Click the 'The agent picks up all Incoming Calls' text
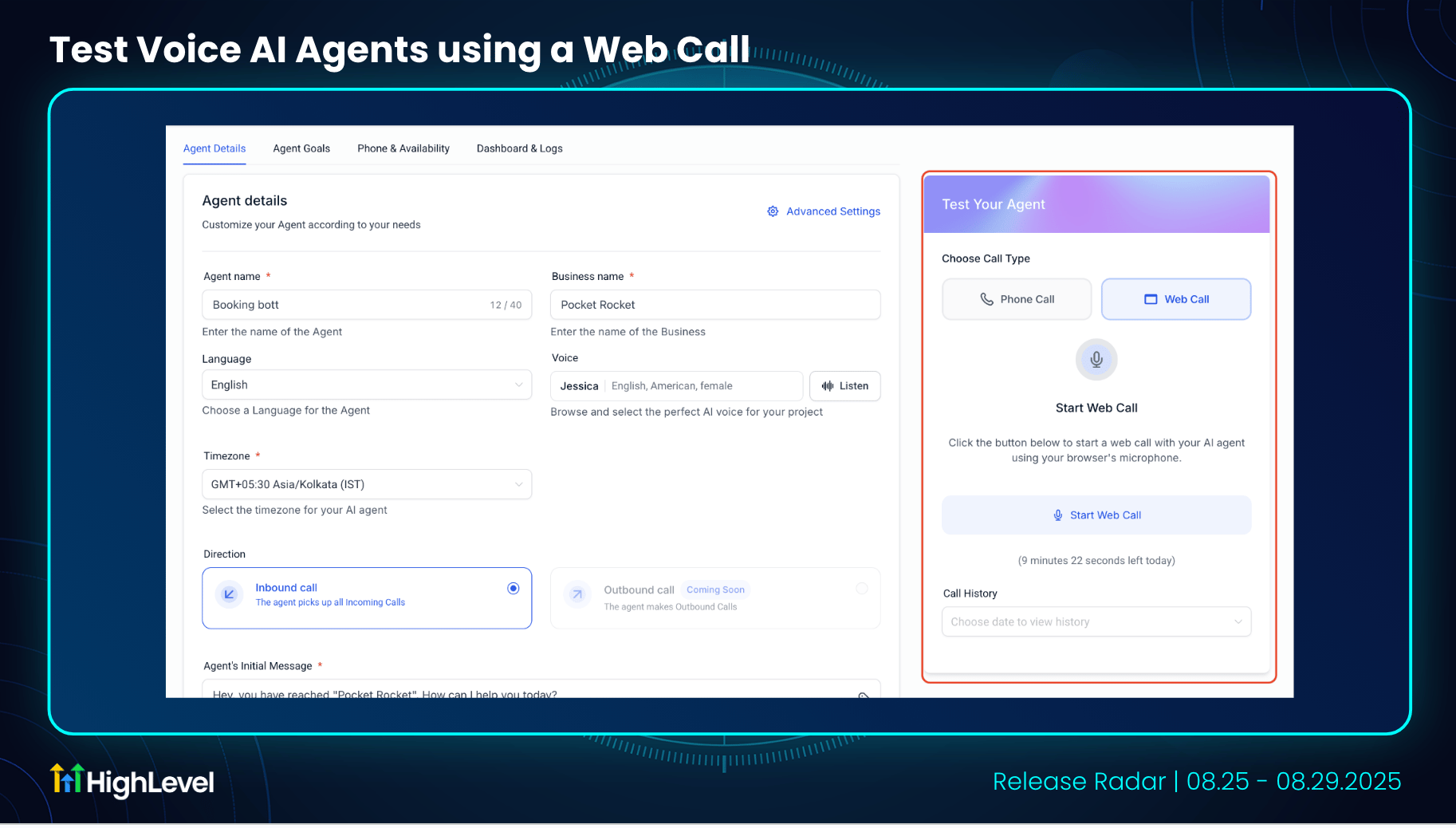The image size is (1456, 828). [x=330, y=603]
